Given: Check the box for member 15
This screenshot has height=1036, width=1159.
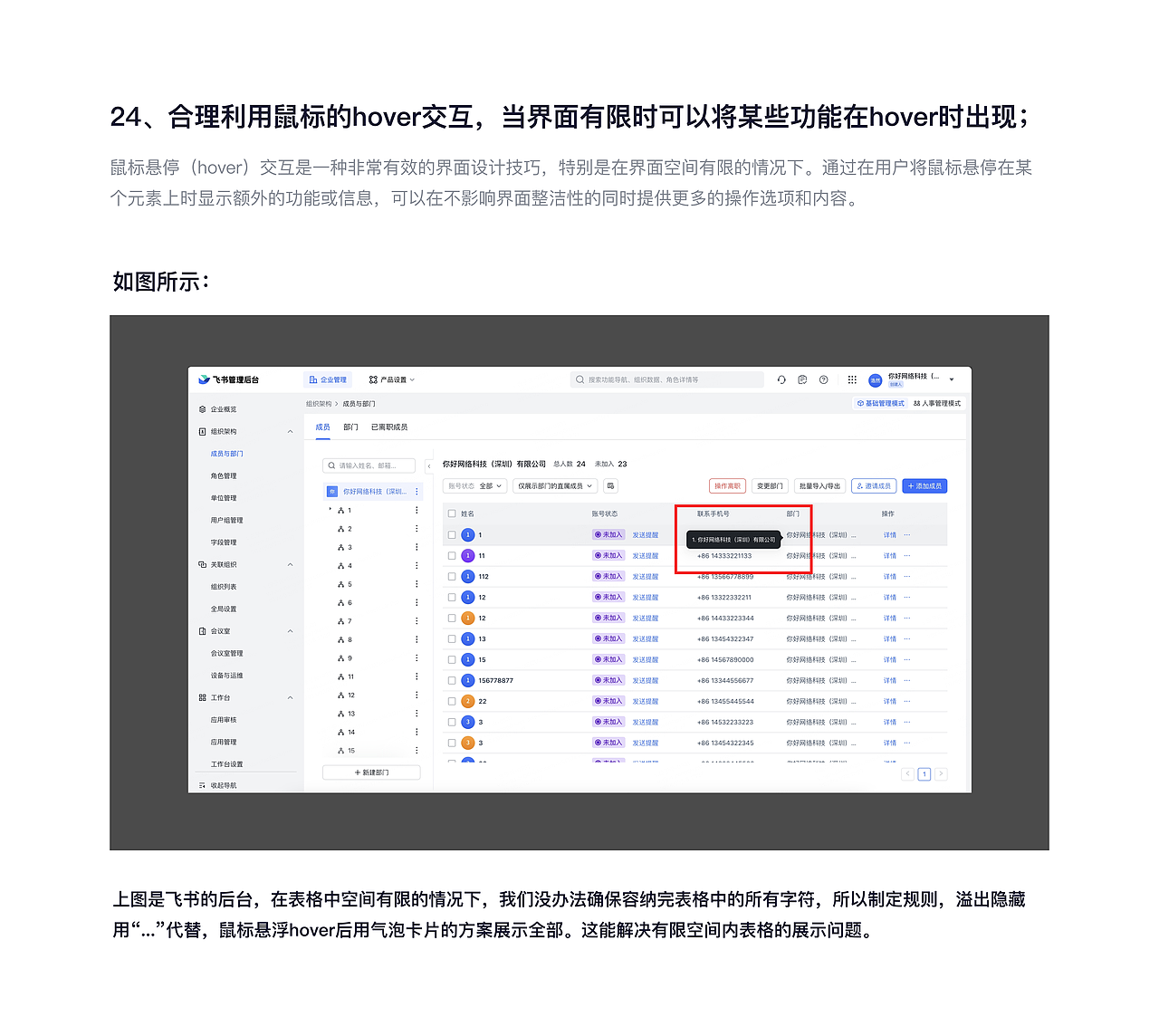Looking at the screenshot, I should click(452, 660).
